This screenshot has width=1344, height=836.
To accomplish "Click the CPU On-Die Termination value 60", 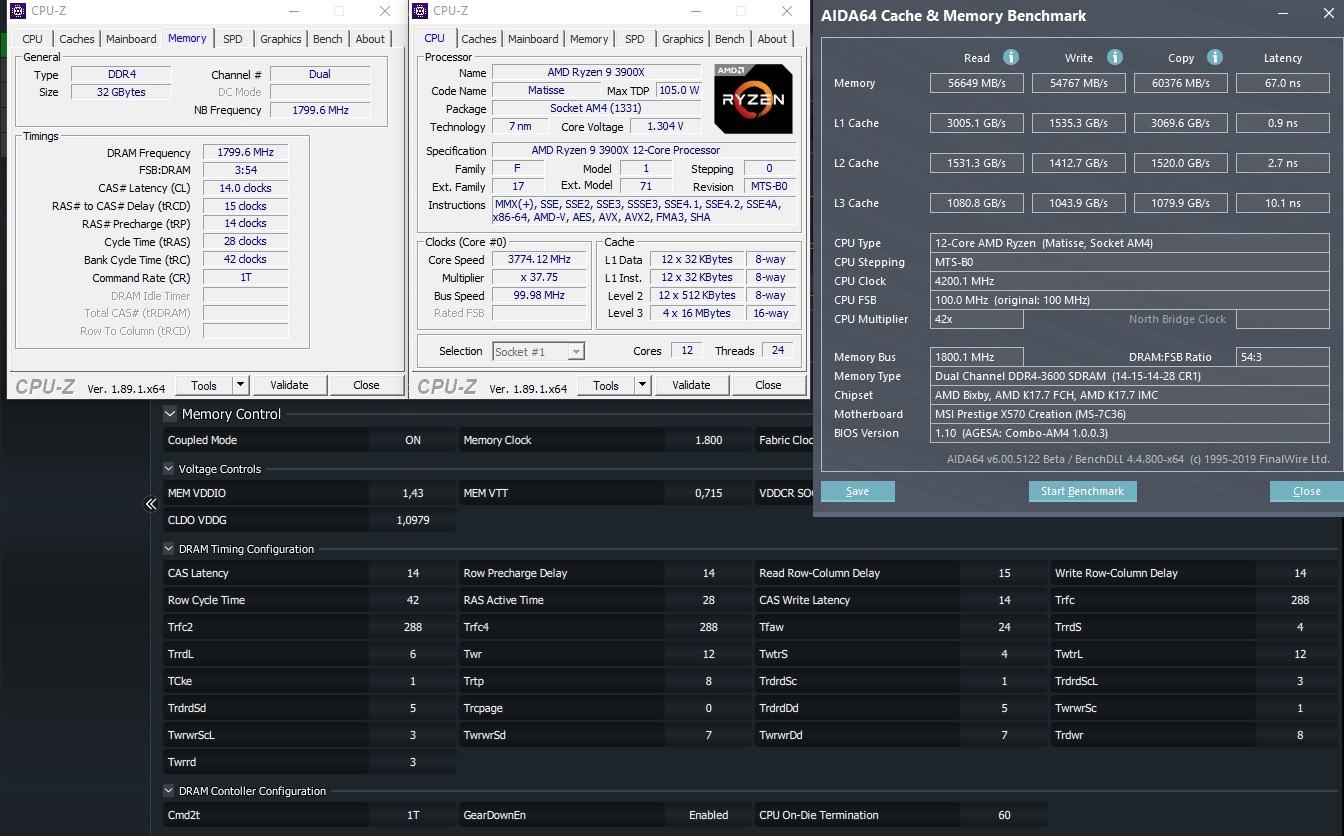I will (1004, 815).
